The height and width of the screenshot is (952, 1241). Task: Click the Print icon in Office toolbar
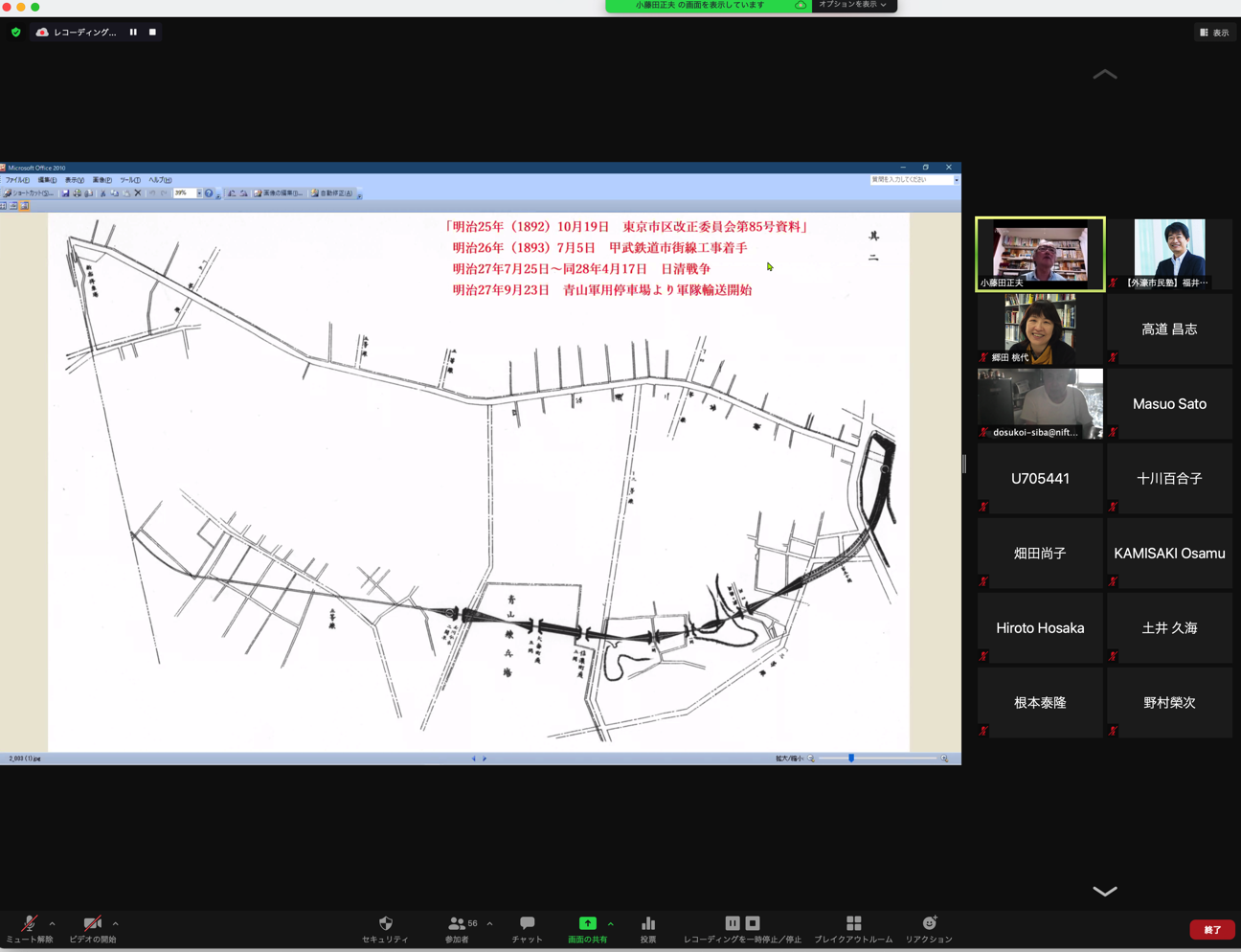(x=77, y=193)
